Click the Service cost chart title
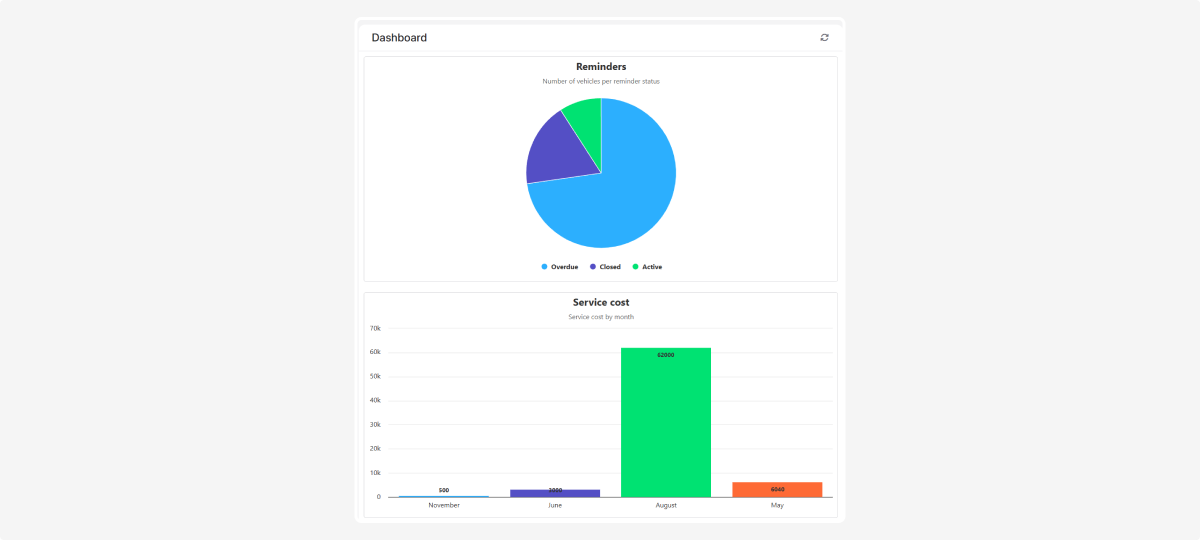Viewport: 1200px width, 540px height. (x=601, y=302)
